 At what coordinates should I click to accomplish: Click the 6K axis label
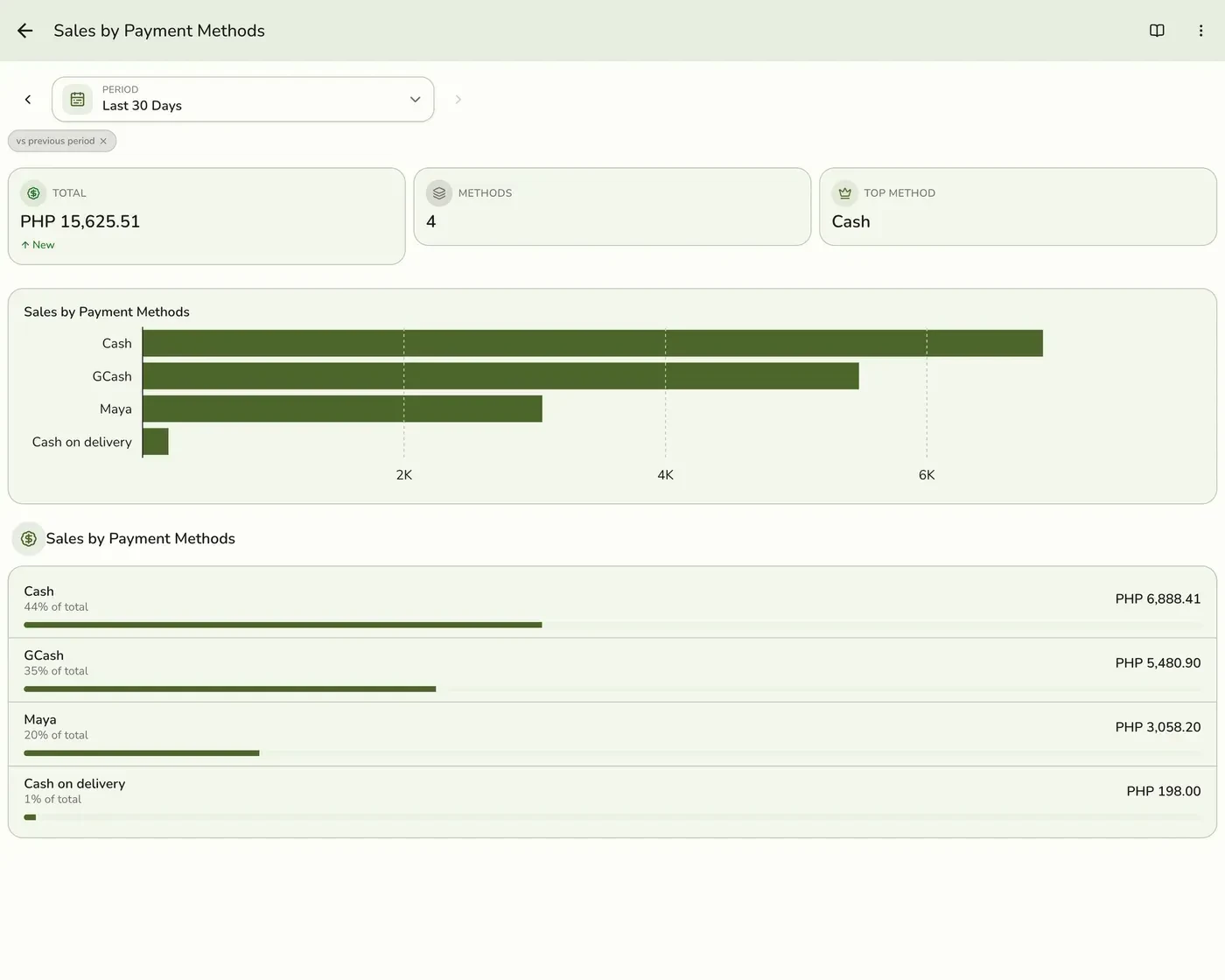[x=927, y=475]
